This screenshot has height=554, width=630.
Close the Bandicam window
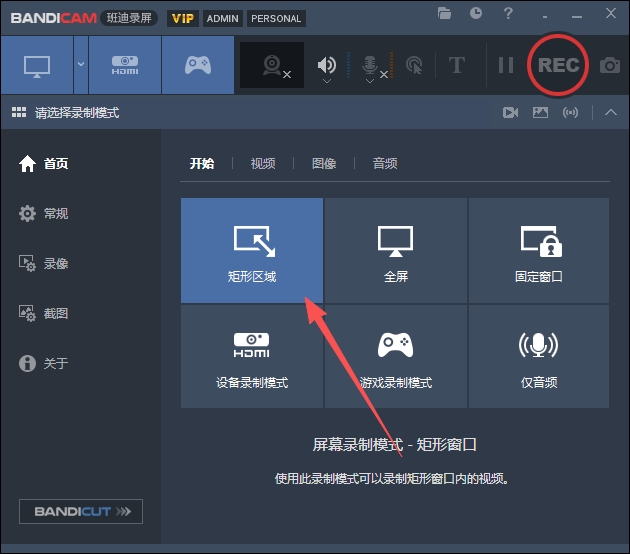click(x=611, y=13)
